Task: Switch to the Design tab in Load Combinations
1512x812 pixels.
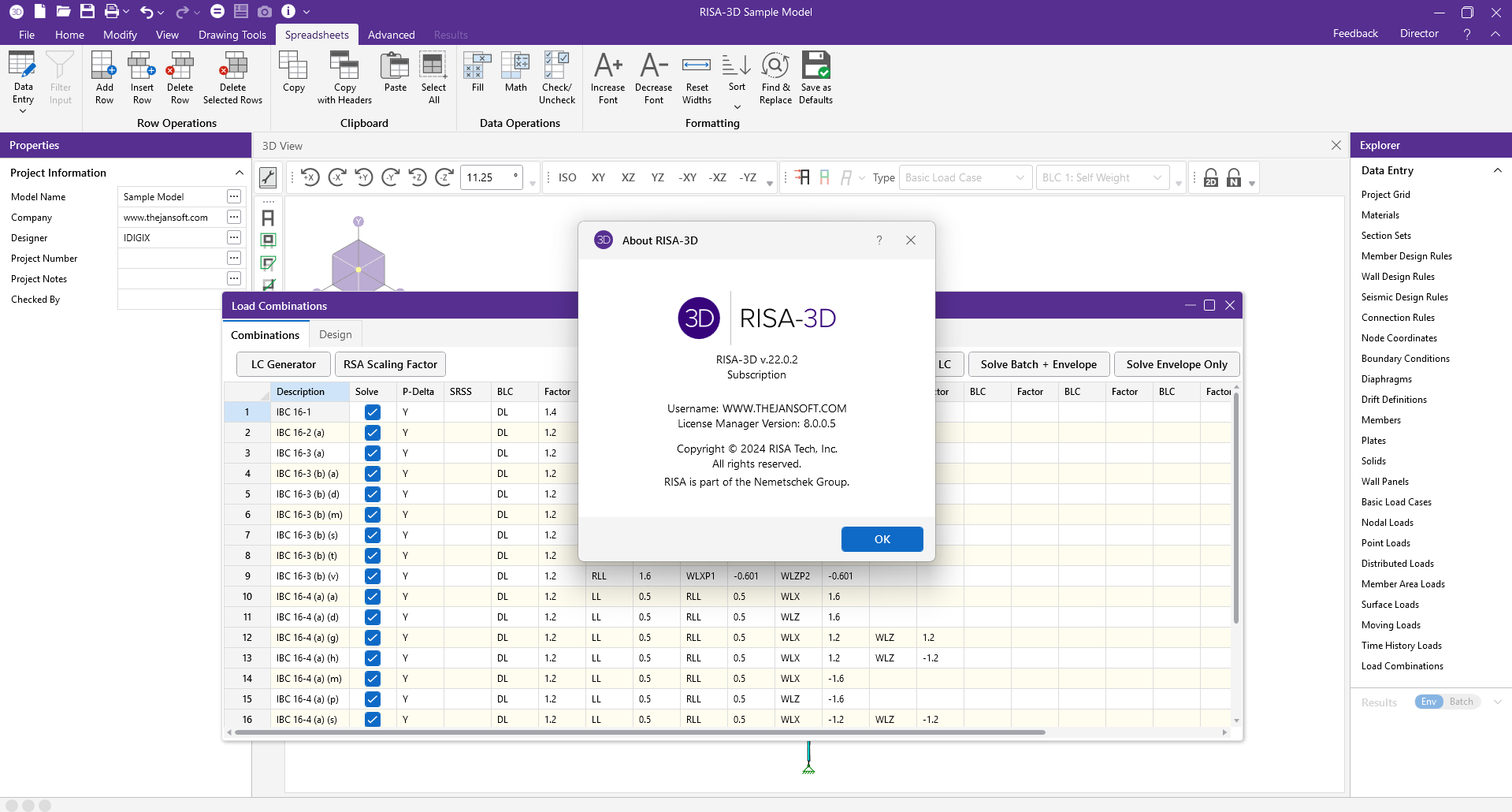Action: coord(336,334)
